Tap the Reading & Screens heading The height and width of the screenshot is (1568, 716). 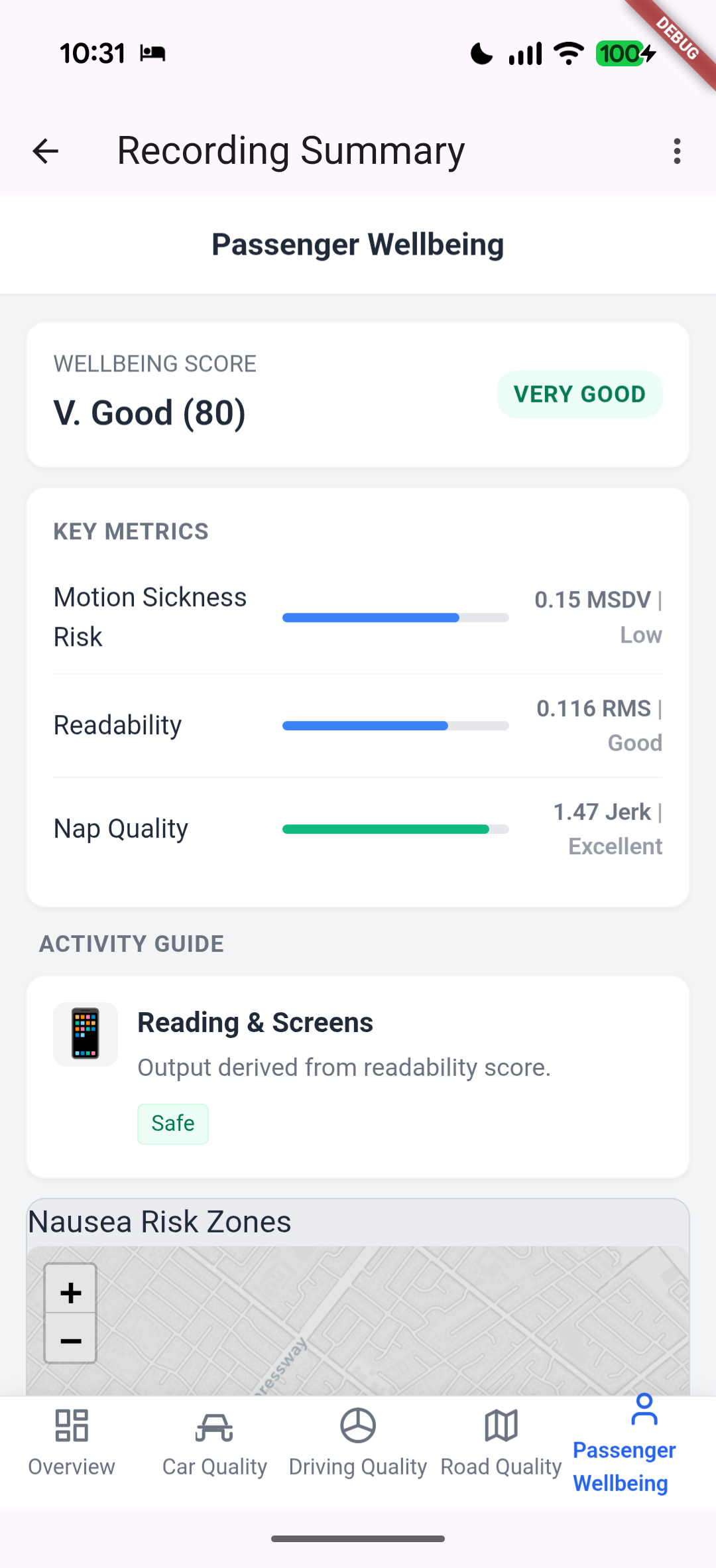pos(255,1022)
